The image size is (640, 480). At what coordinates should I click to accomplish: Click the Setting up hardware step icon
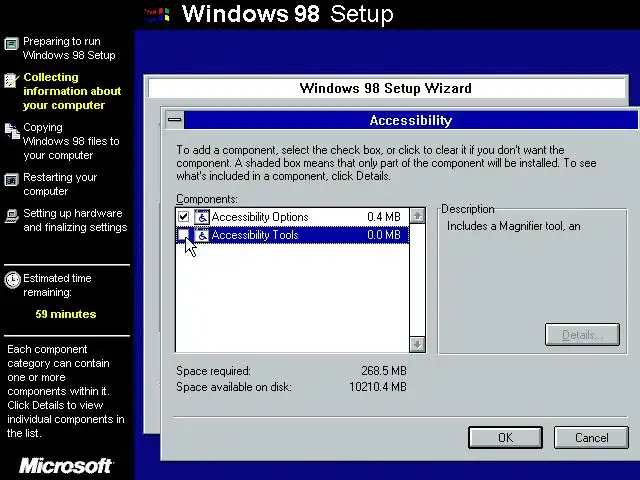[11, 216]
